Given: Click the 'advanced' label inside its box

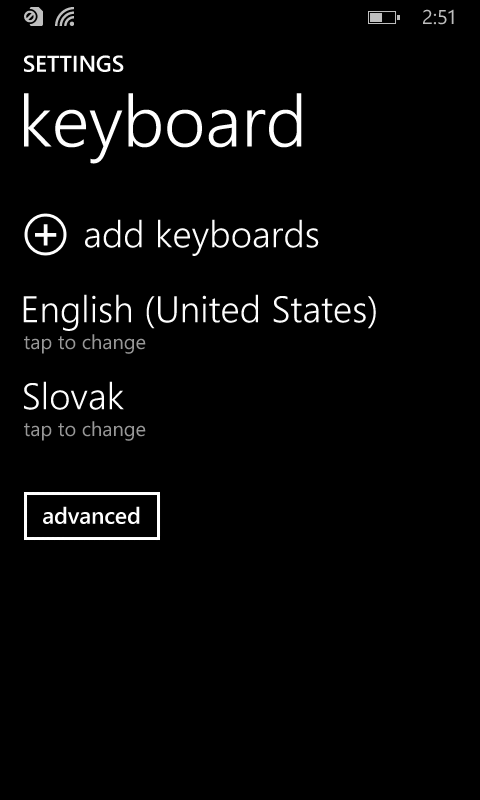Looking at the screenshot, I should (x=91, y=516).
